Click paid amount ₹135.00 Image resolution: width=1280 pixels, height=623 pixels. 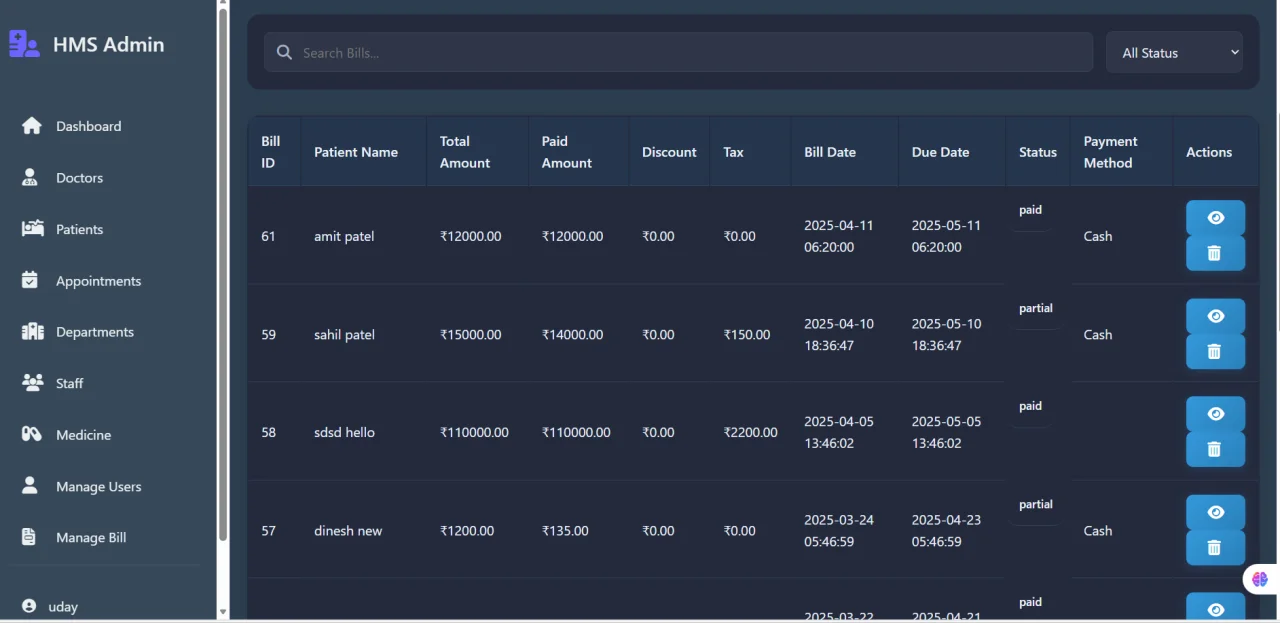(x=565, y=531)
